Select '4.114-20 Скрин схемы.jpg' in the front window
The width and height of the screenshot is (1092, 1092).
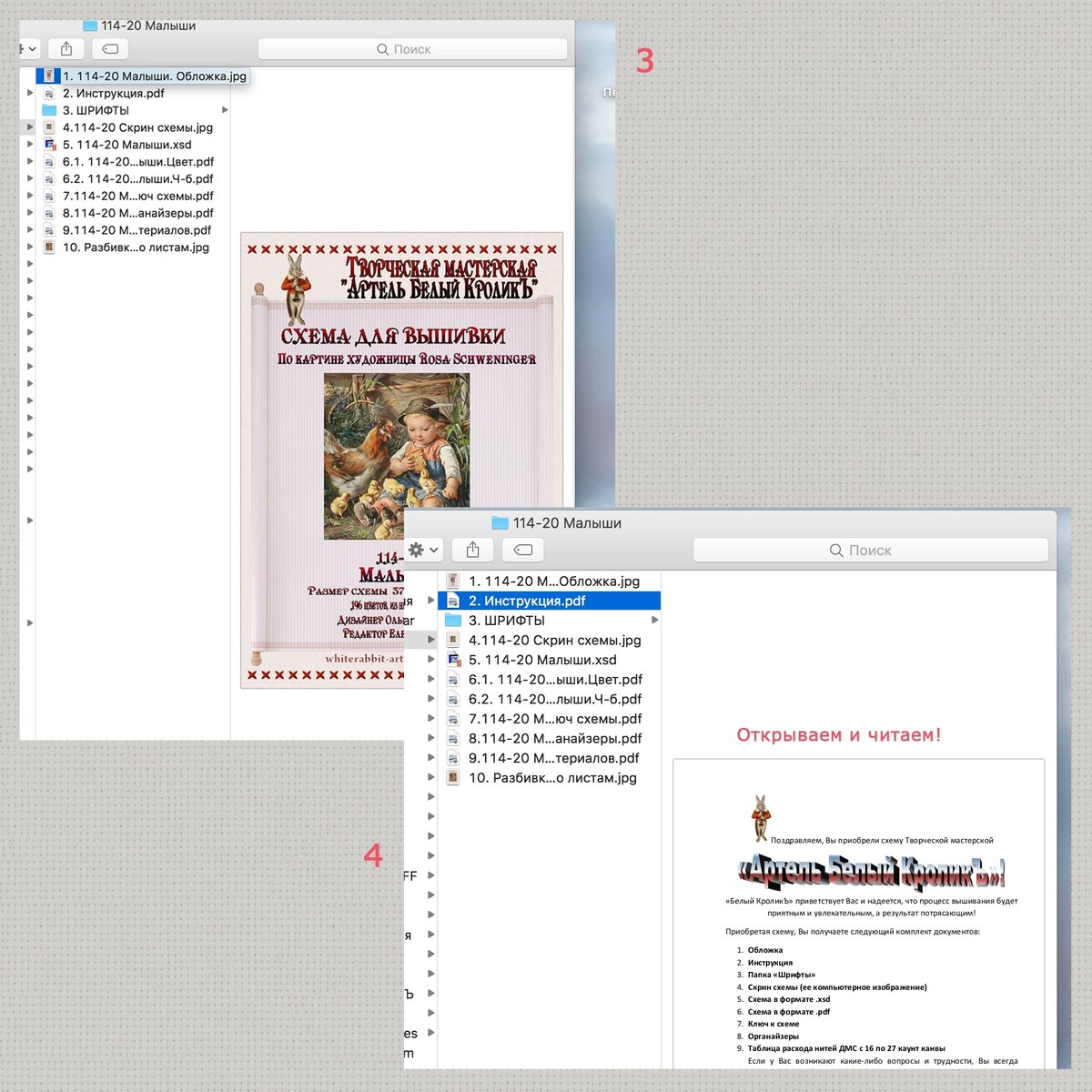click(555, 641)
